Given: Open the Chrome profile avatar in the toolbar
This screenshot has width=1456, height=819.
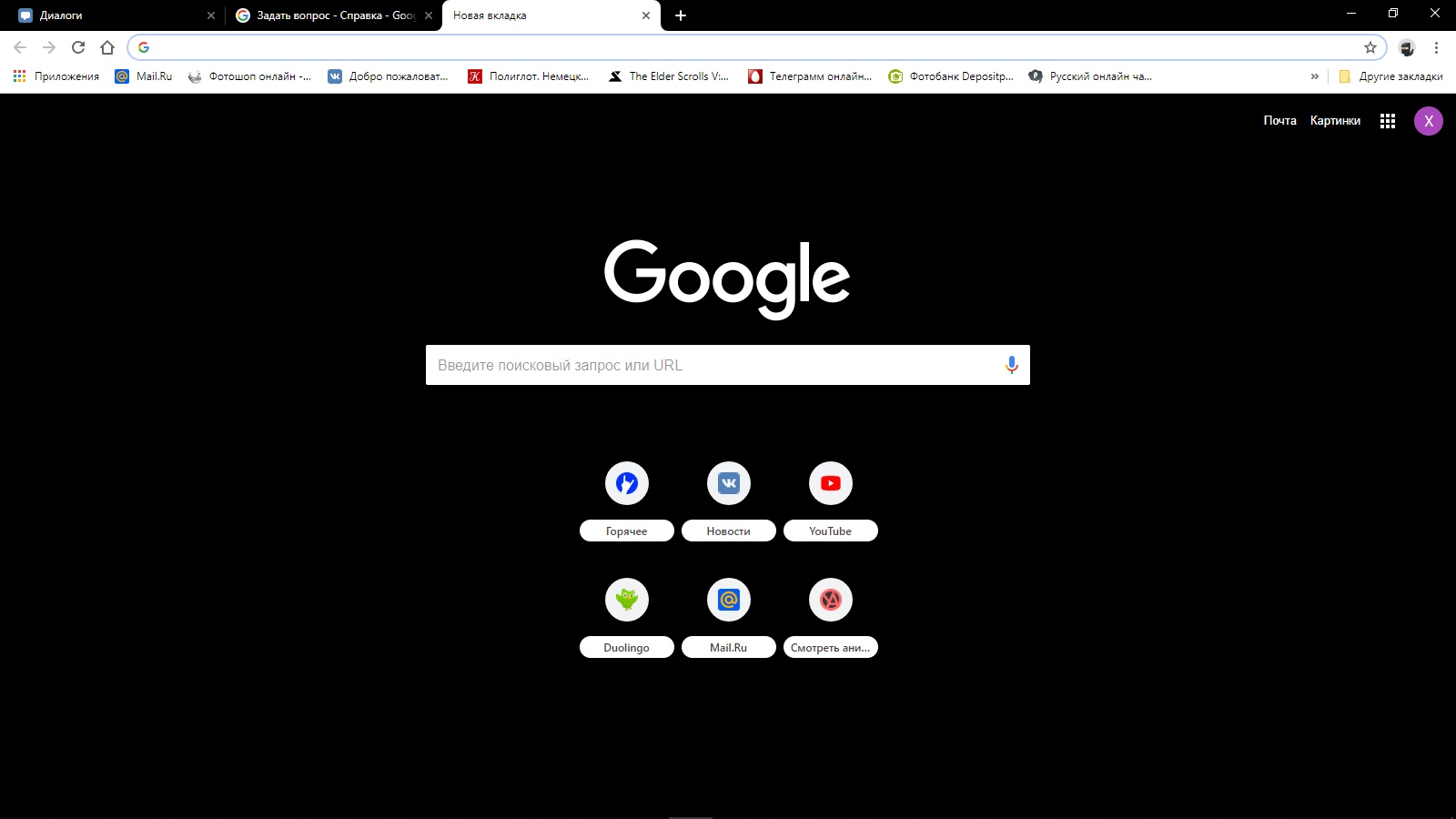Looking at the screenshot, I should click(1407, 47).
